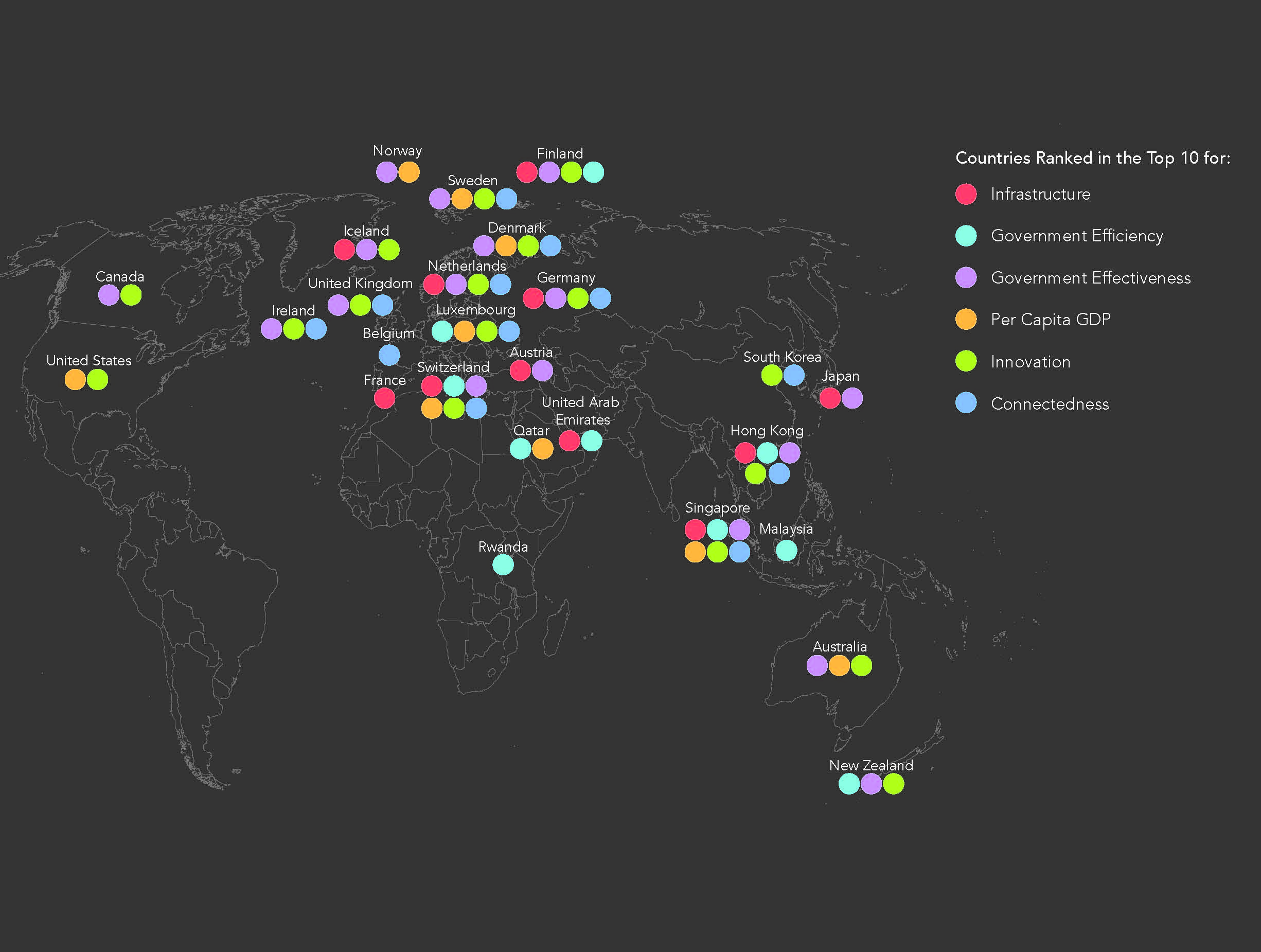Click Singapore's orange Per Capita GDP dot
Viewport: 1261px width, 952px height.
tap(695, 552)
